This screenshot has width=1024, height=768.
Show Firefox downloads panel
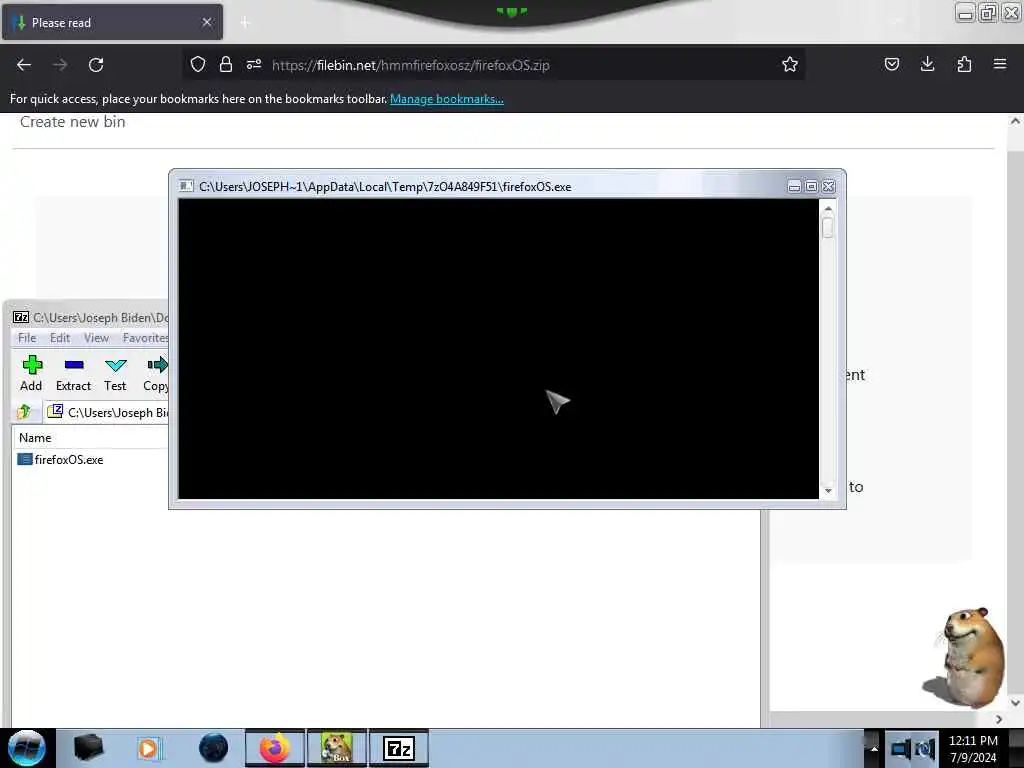(x=927, y=64)
